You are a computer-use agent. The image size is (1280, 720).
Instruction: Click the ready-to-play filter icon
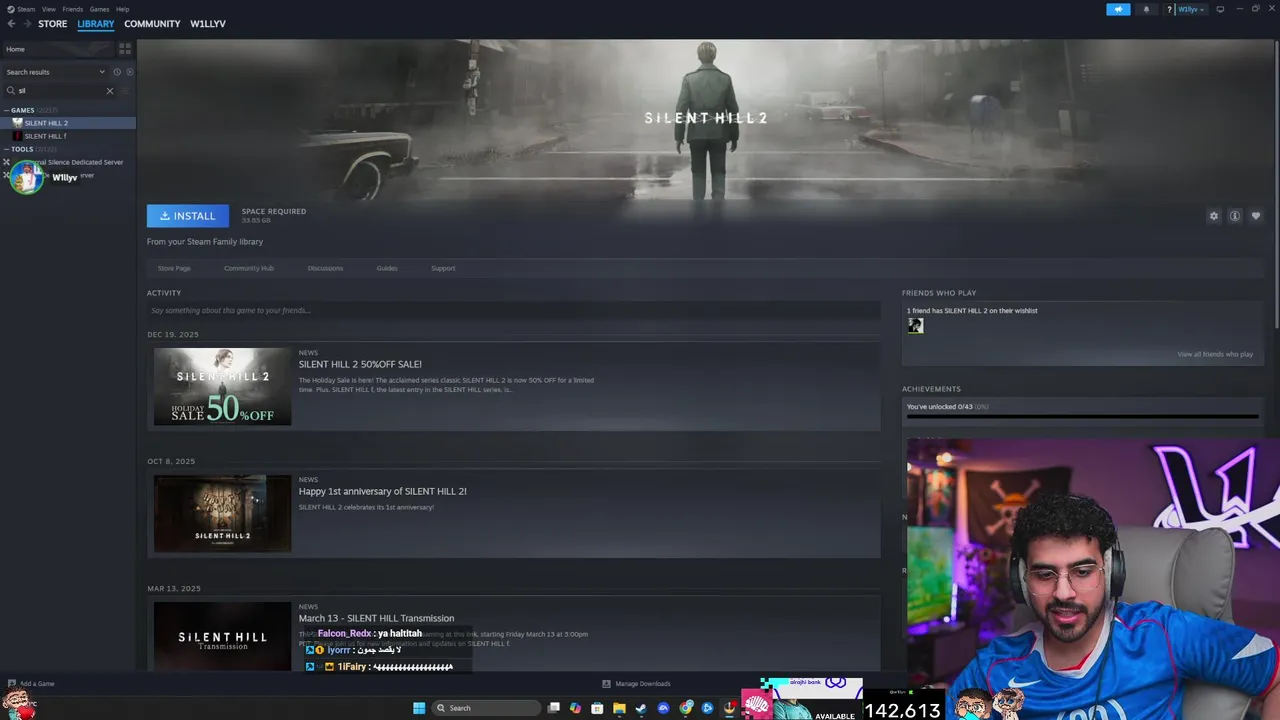pos(129,72)
